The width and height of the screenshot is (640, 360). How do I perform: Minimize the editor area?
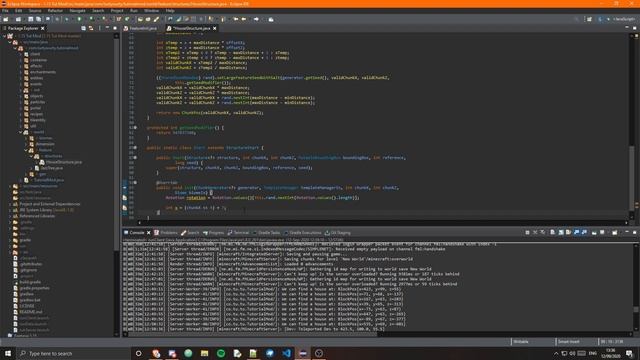[627, 28]
